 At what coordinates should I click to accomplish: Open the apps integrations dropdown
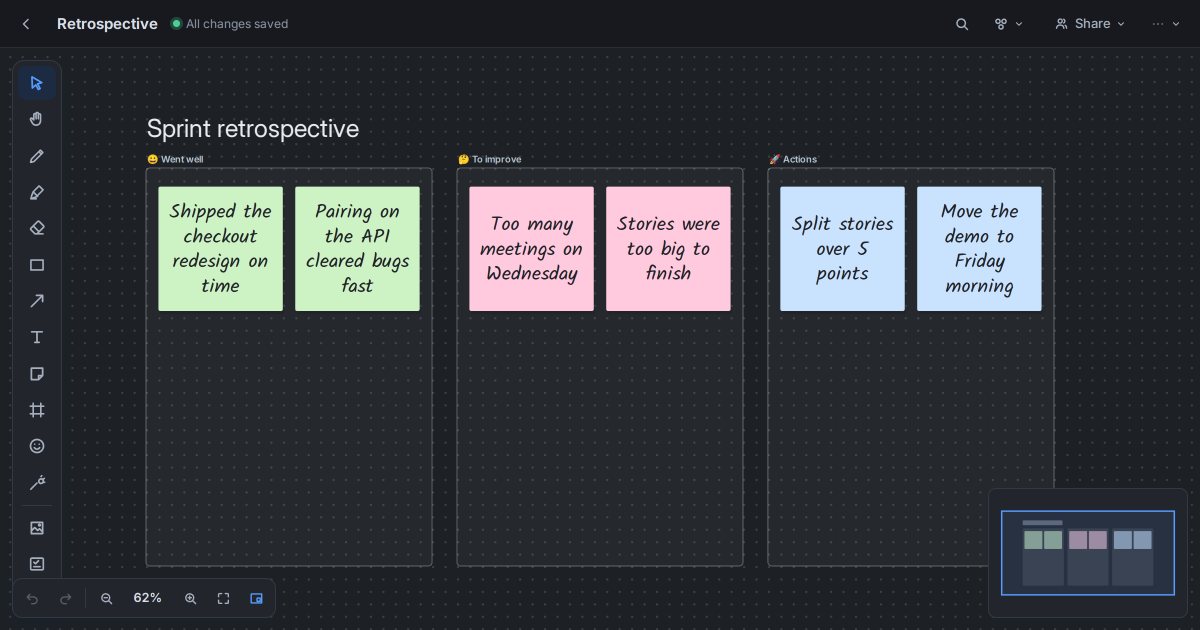(x=1009, y=24)
